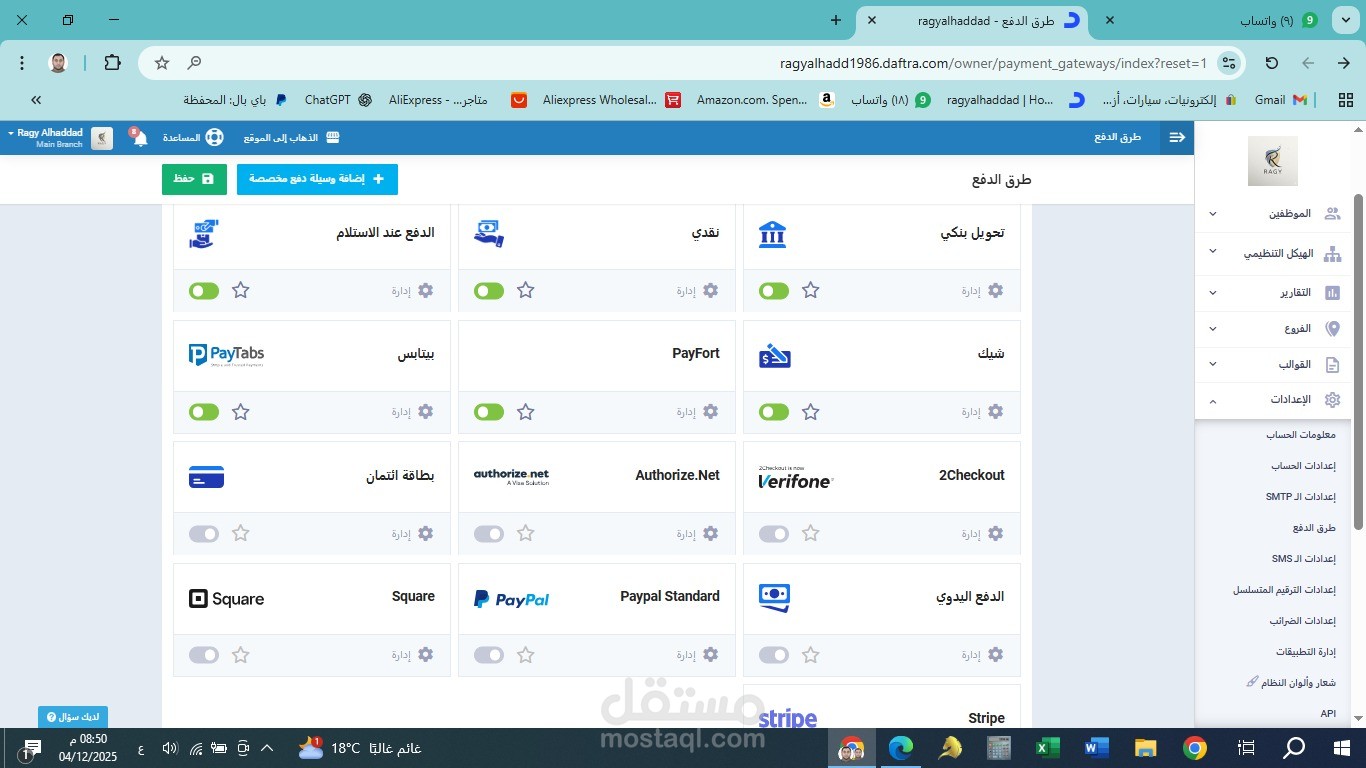This screenshot has width=1366, height=768.
Task: Click the Authorize.Net card star icon
Action: (526, 534)
